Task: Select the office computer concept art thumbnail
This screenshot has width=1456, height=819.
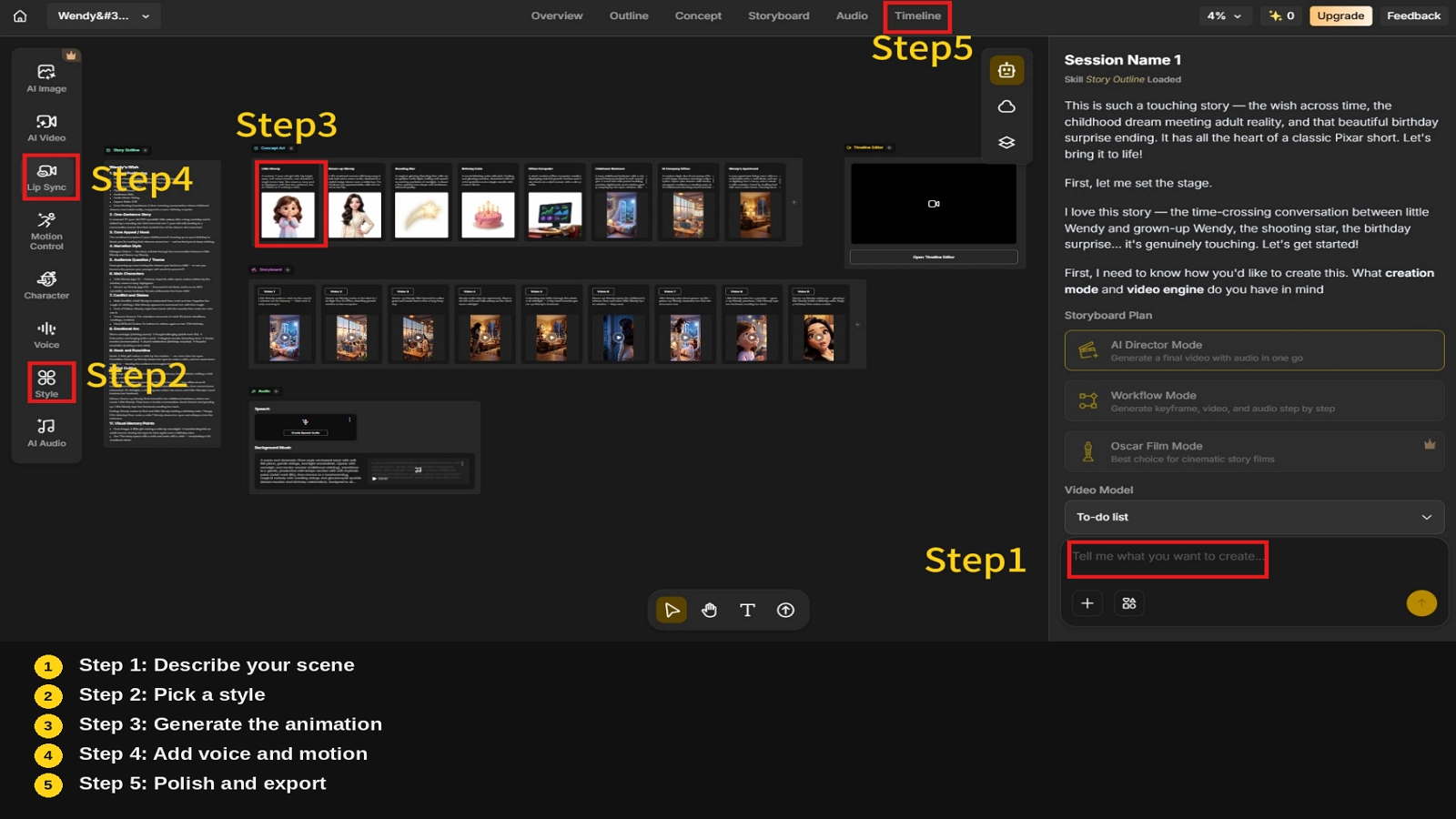Action: [555, 215]
